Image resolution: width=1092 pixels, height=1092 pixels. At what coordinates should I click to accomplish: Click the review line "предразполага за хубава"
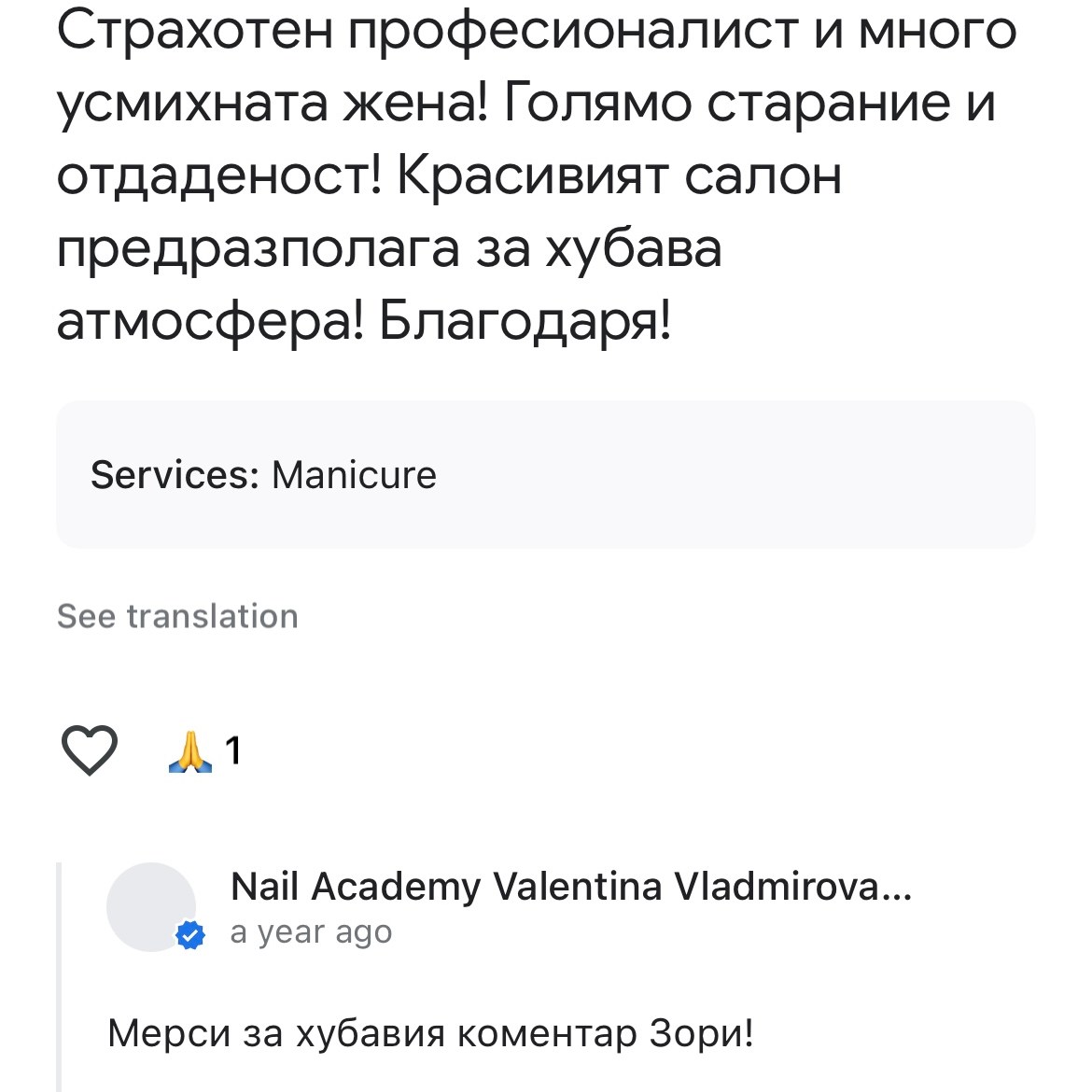(x=389, y=248)
